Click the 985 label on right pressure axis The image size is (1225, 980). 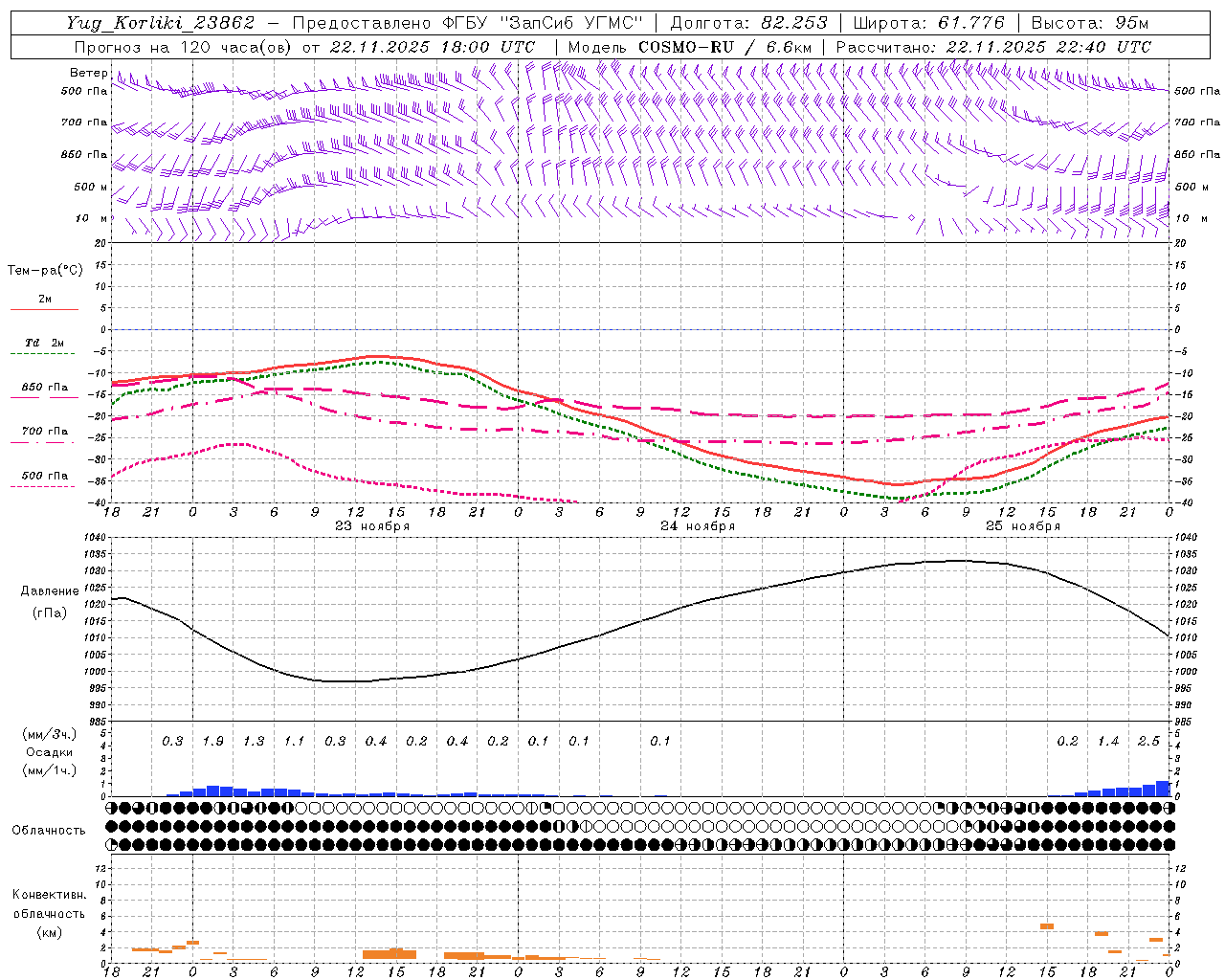(x=1184, y=722)
